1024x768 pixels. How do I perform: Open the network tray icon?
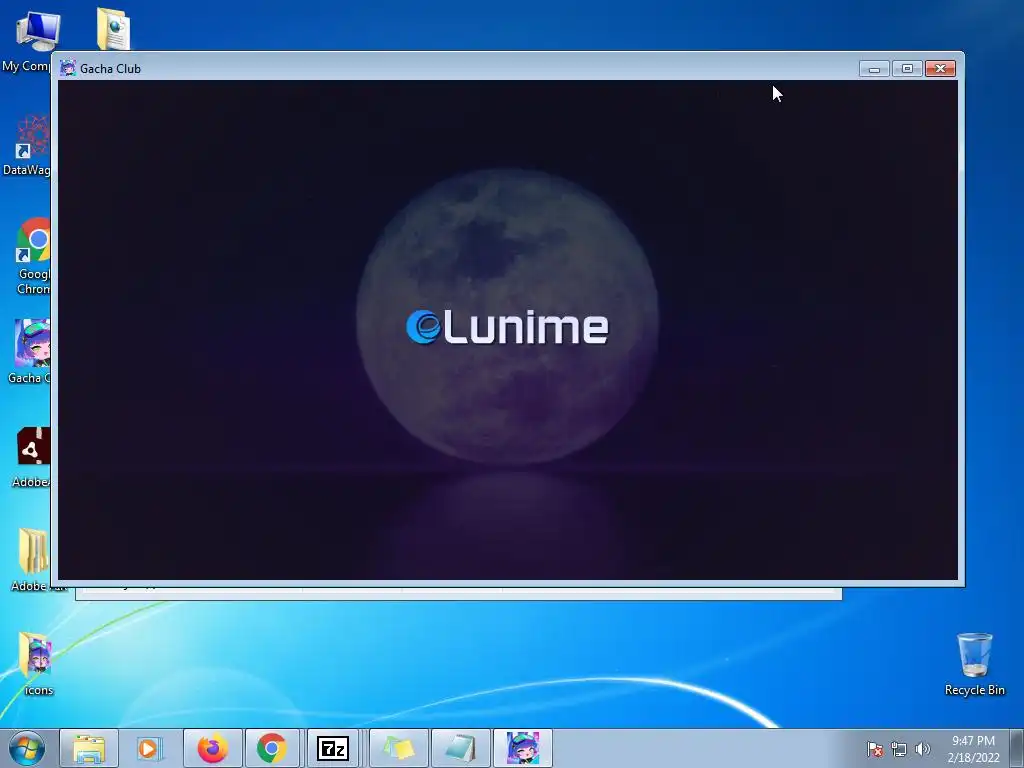[899, 748]
